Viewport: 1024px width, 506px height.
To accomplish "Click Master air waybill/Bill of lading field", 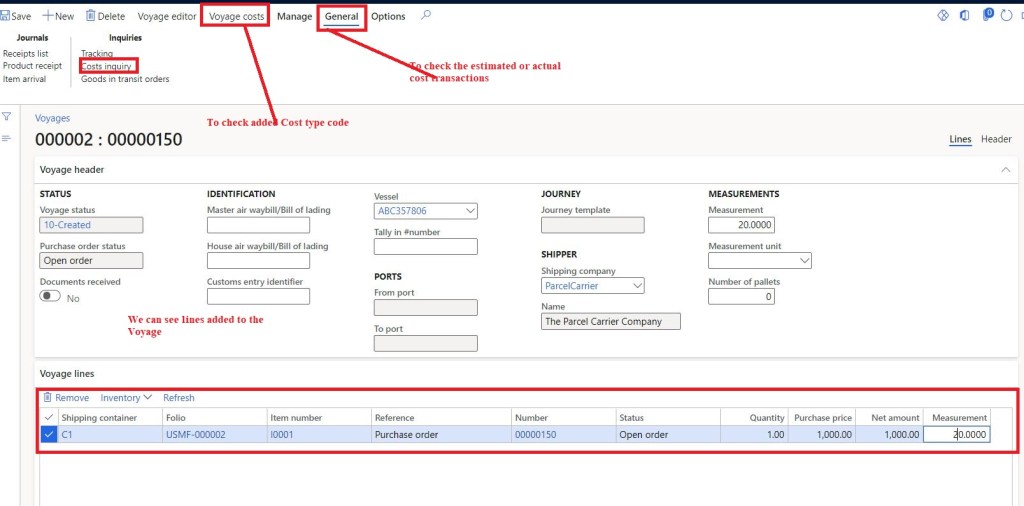I will (x=258, y=225).
